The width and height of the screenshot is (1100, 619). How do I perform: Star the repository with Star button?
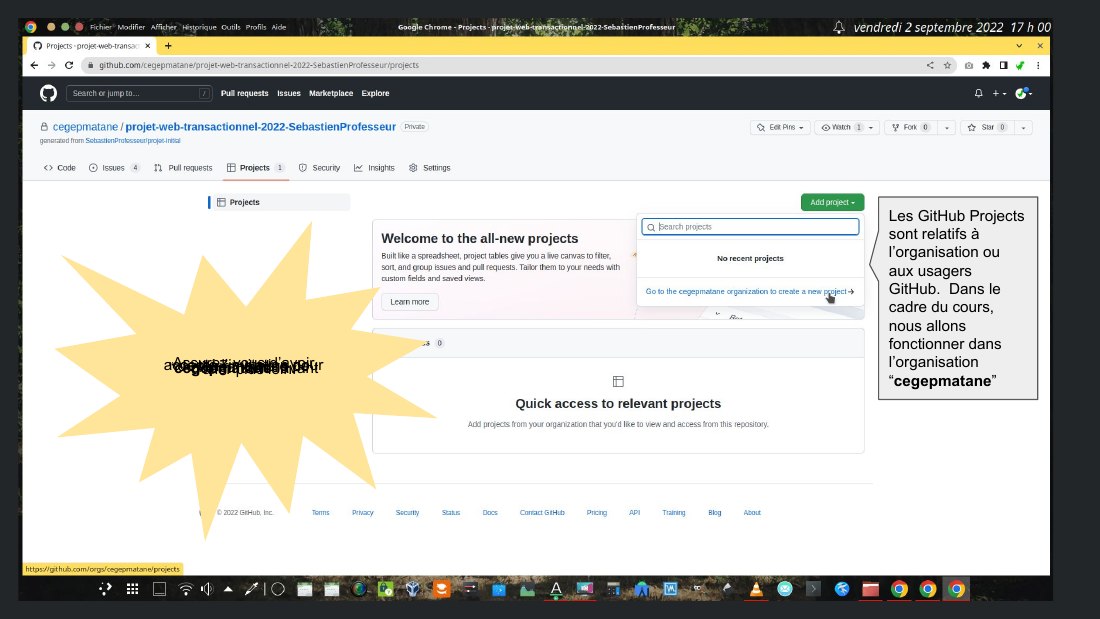point(987,127)
